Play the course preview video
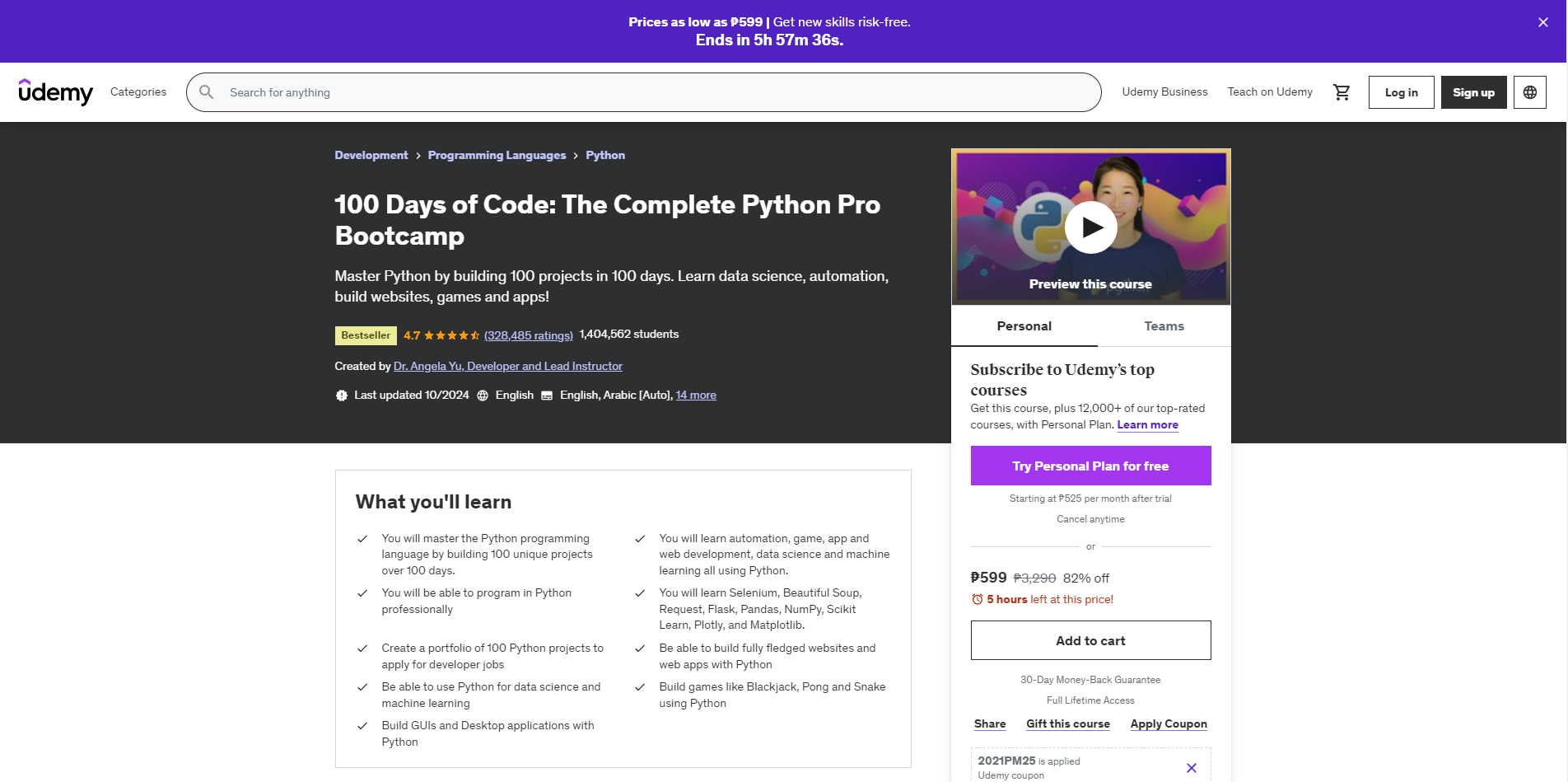 (x=1090, y=227)
